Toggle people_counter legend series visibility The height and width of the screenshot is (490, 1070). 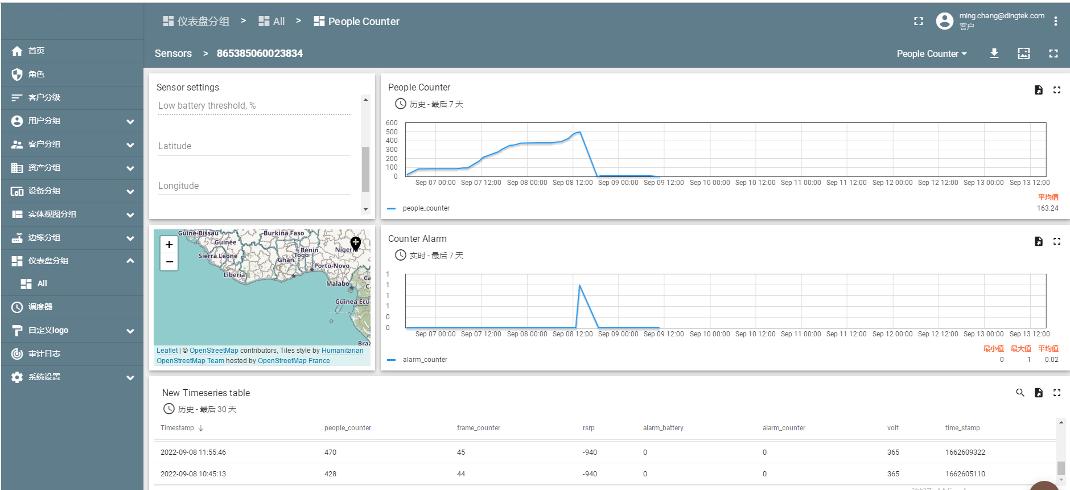tap(425, 208)
